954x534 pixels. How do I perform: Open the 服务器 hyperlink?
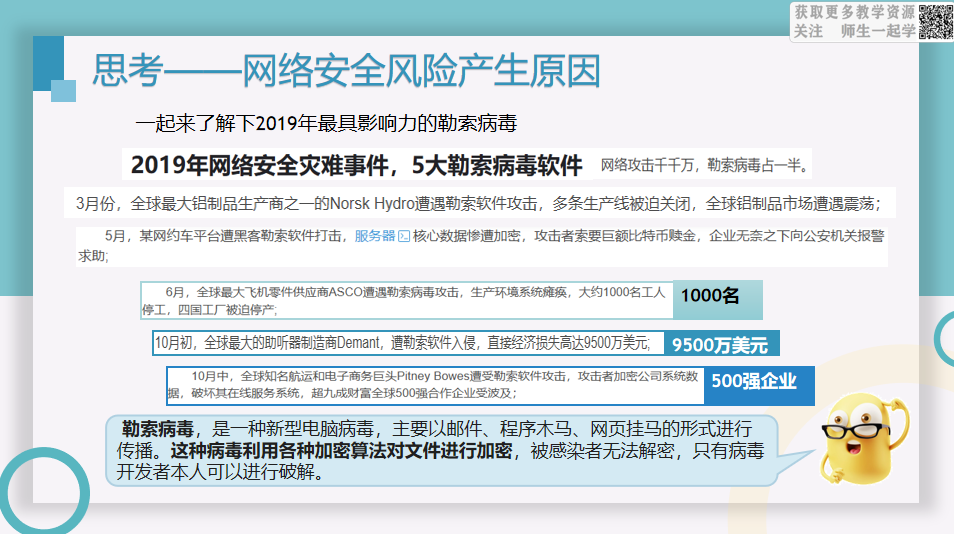pyautogui.click(x=375, y=237)
